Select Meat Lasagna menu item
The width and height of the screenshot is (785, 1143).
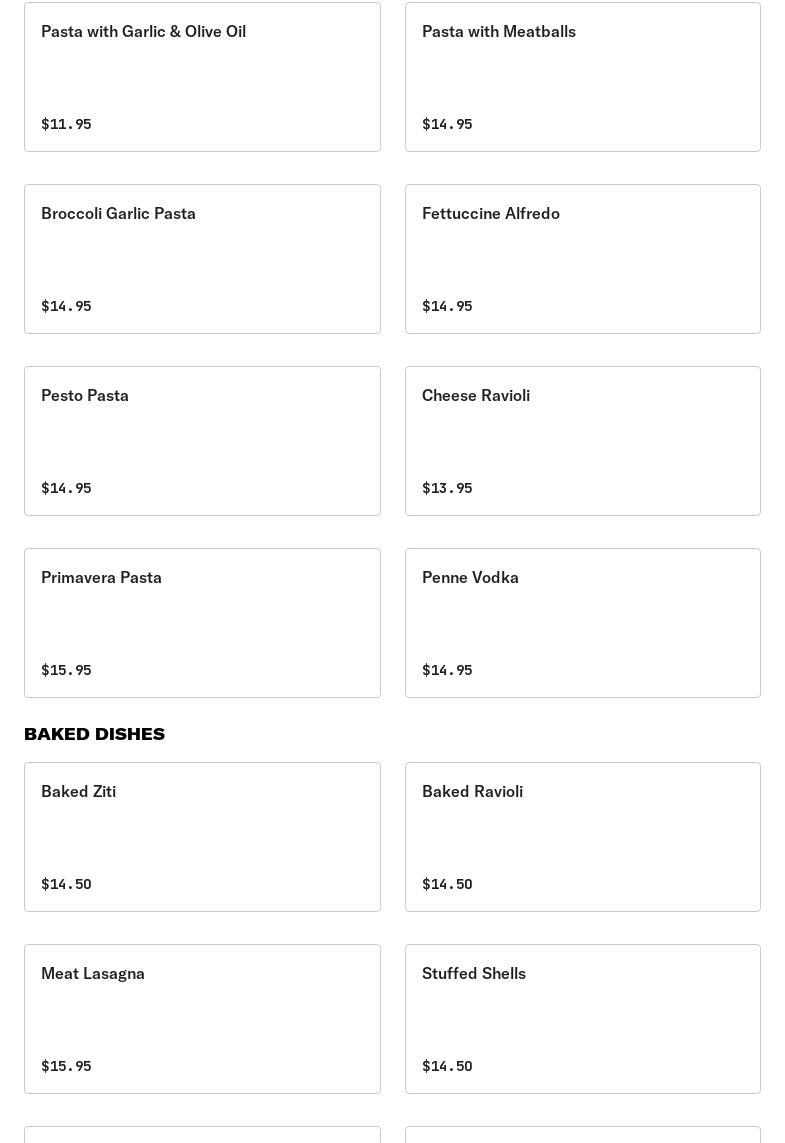click(x=202, y=1019)
